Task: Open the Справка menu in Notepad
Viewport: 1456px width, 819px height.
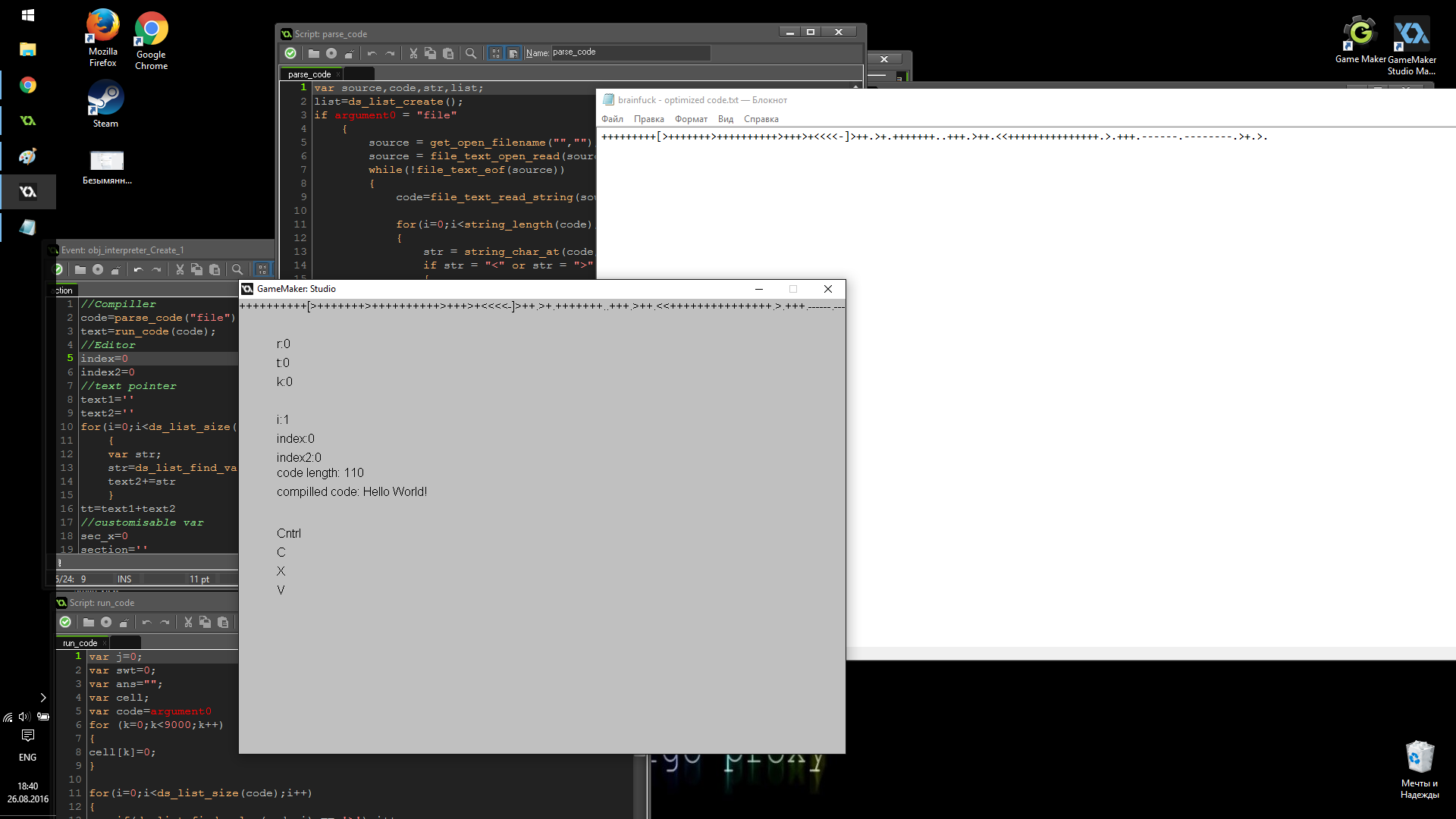Action: [761, 119]
